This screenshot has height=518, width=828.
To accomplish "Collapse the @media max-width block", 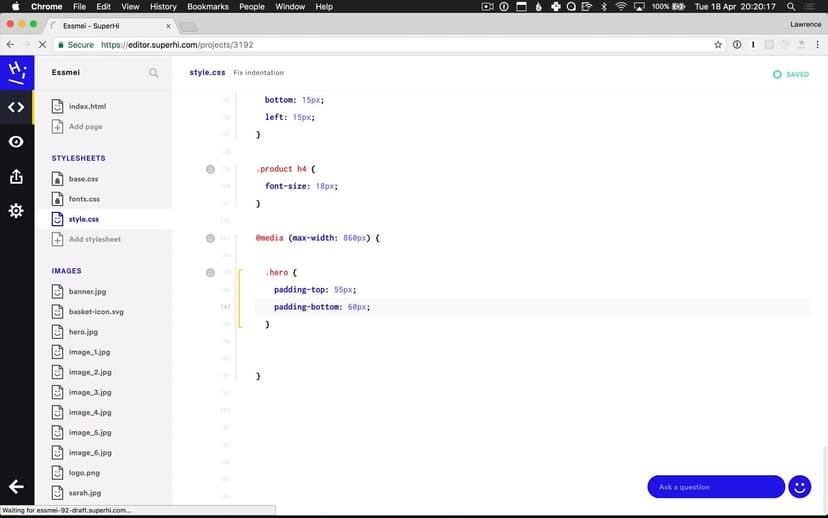I will click(x=210, y=238).
